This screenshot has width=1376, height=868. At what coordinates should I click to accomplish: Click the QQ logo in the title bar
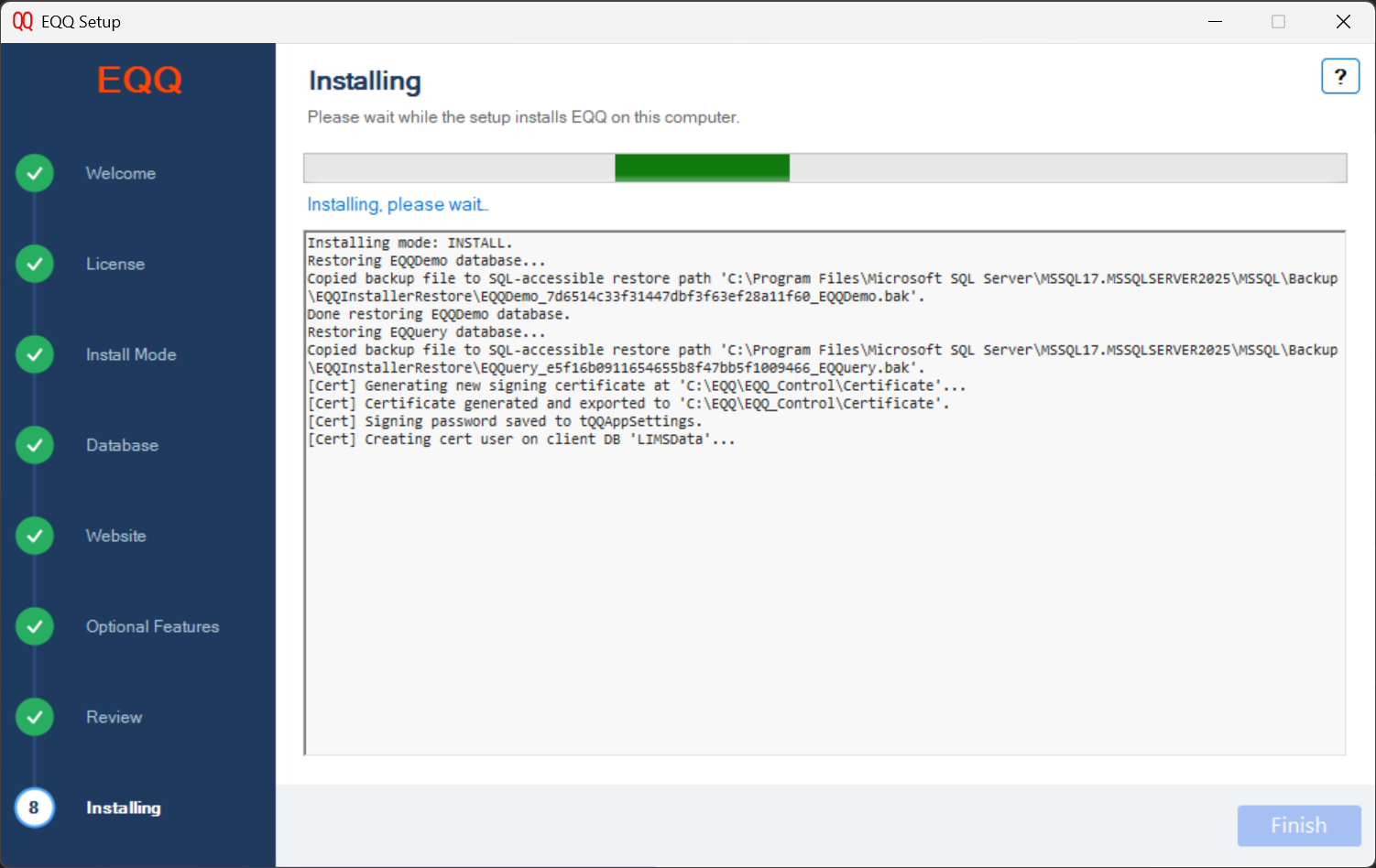tap(22, 21)
